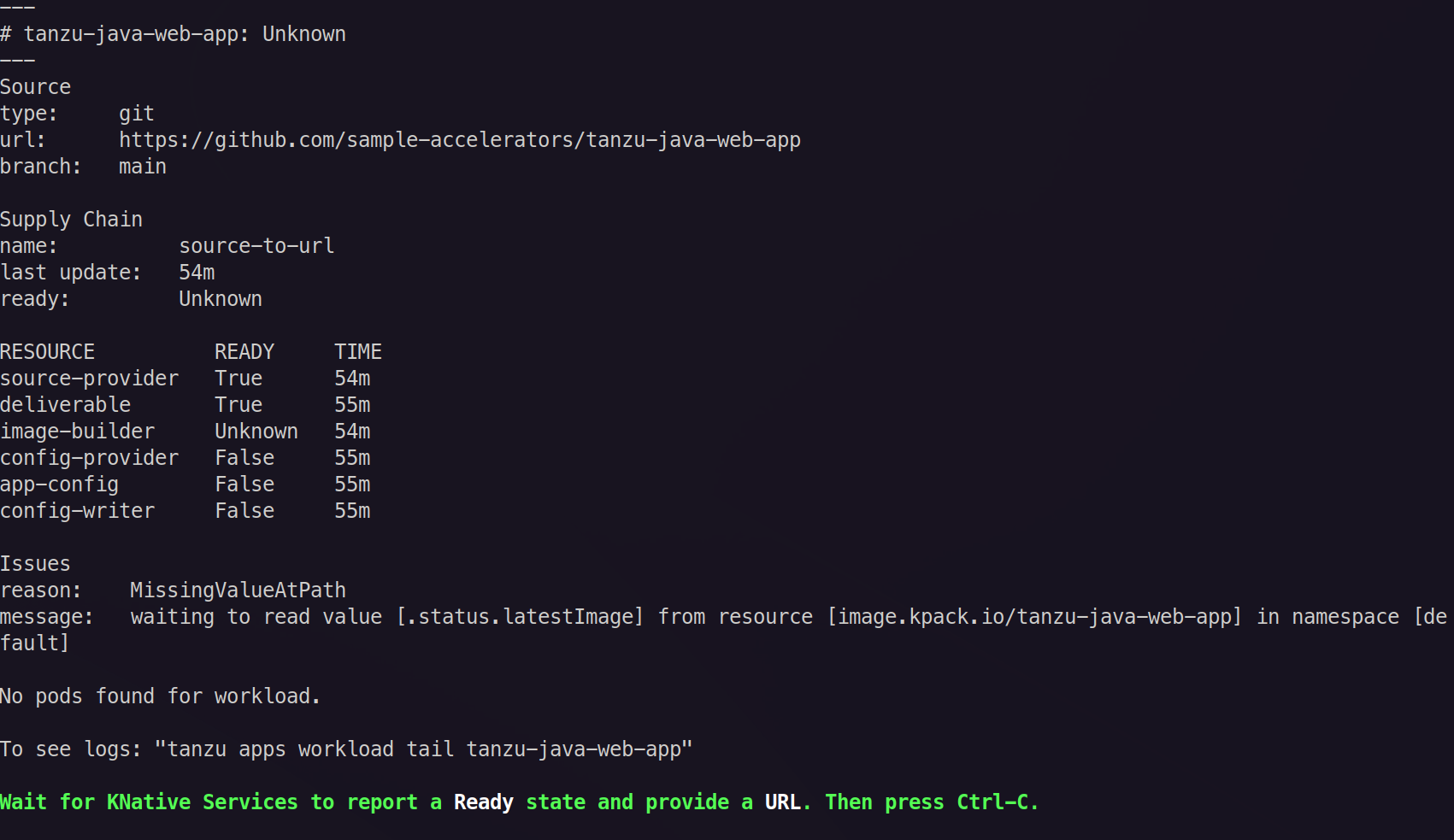Image resolution: width=1454 pixels, height=840 pixels.
Task: Select the "image-builder" resource name
Action: click(78, 432)
